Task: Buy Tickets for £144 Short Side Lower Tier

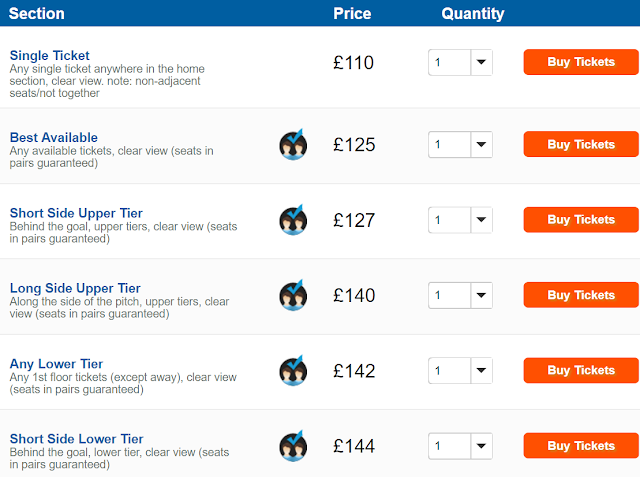Action: click(x=581, y=446)
